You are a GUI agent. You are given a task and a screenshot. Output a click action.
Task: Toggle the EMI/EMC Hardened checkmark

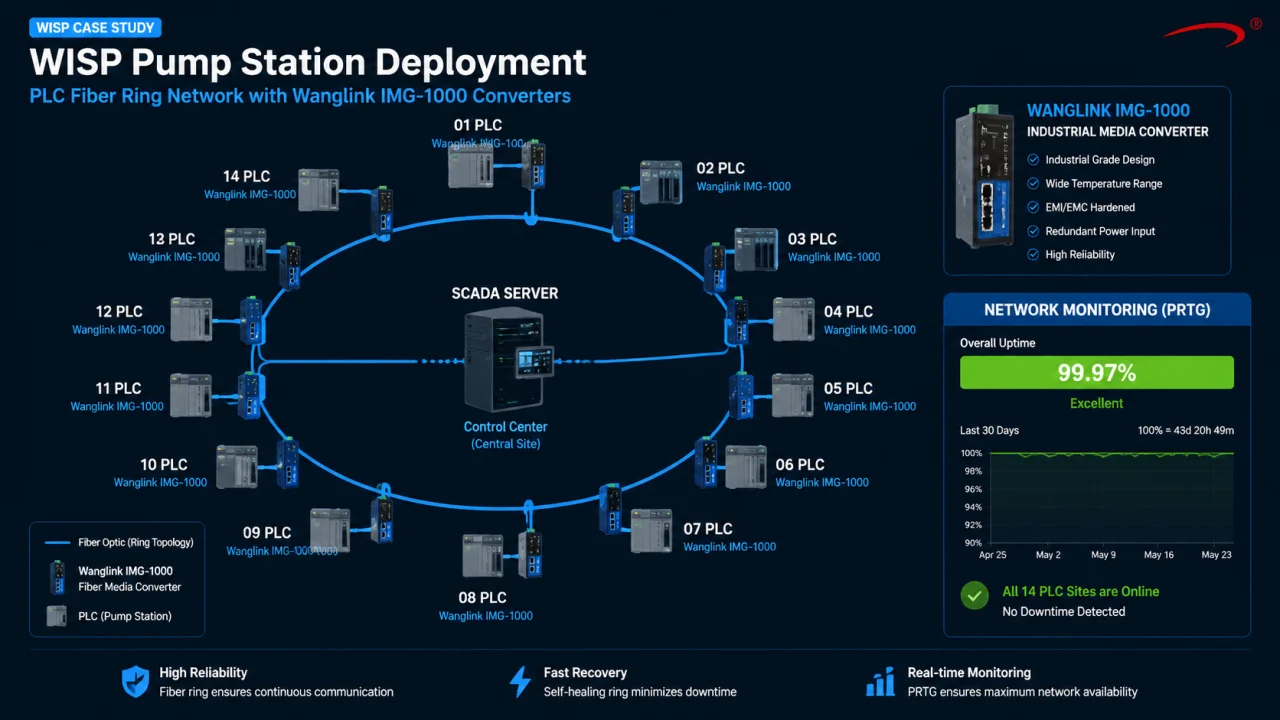pos(1033,207)
